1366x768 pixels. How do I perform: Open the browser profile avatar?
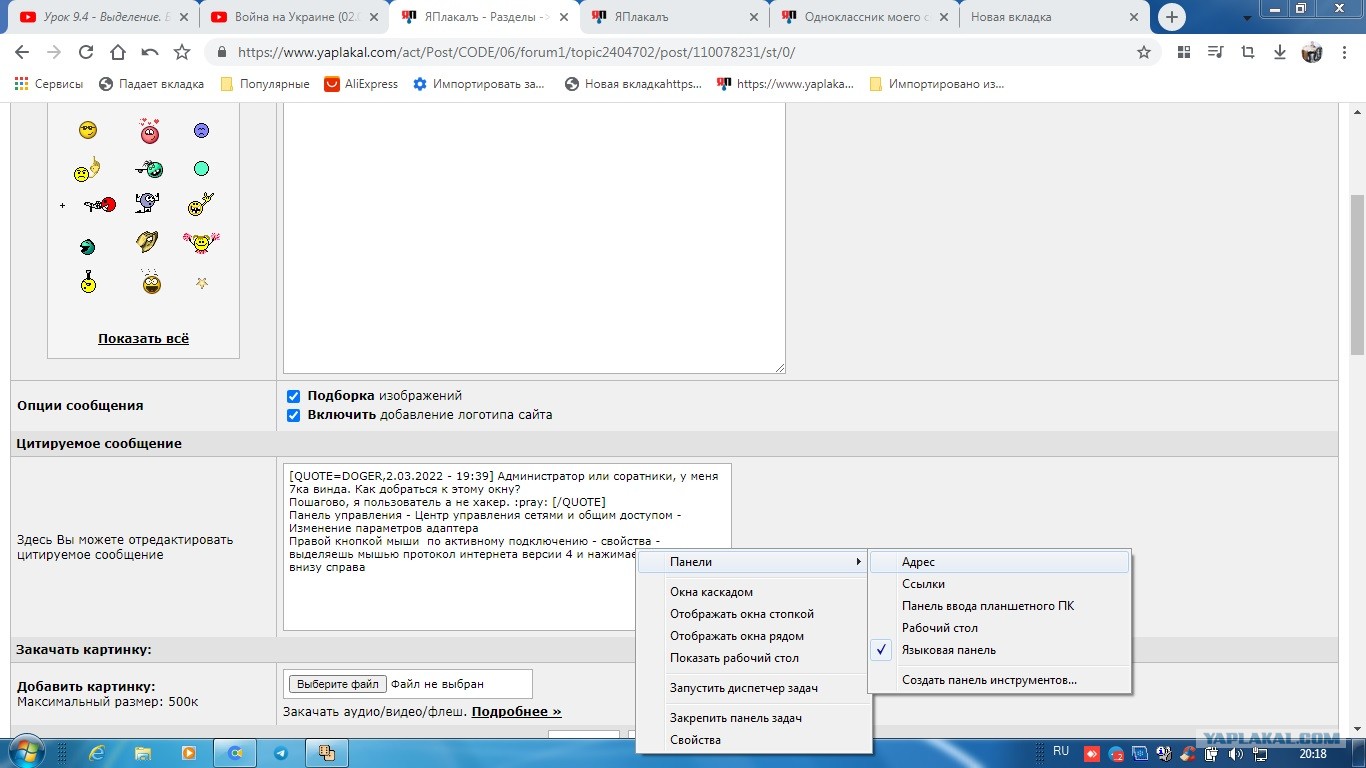pos(1312,52)
